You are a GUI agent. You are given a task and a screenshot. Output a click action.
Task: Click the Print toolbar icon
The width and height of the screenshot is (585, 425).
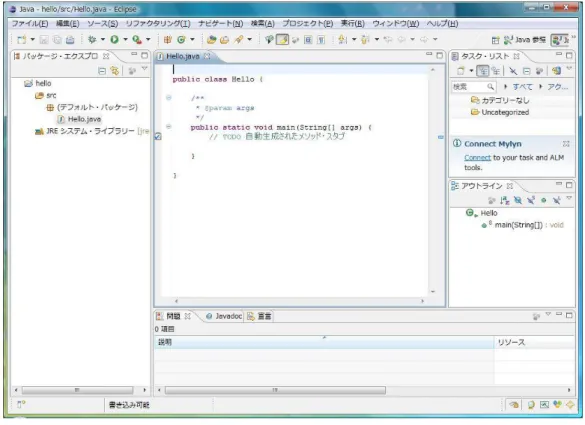[70, 40]
